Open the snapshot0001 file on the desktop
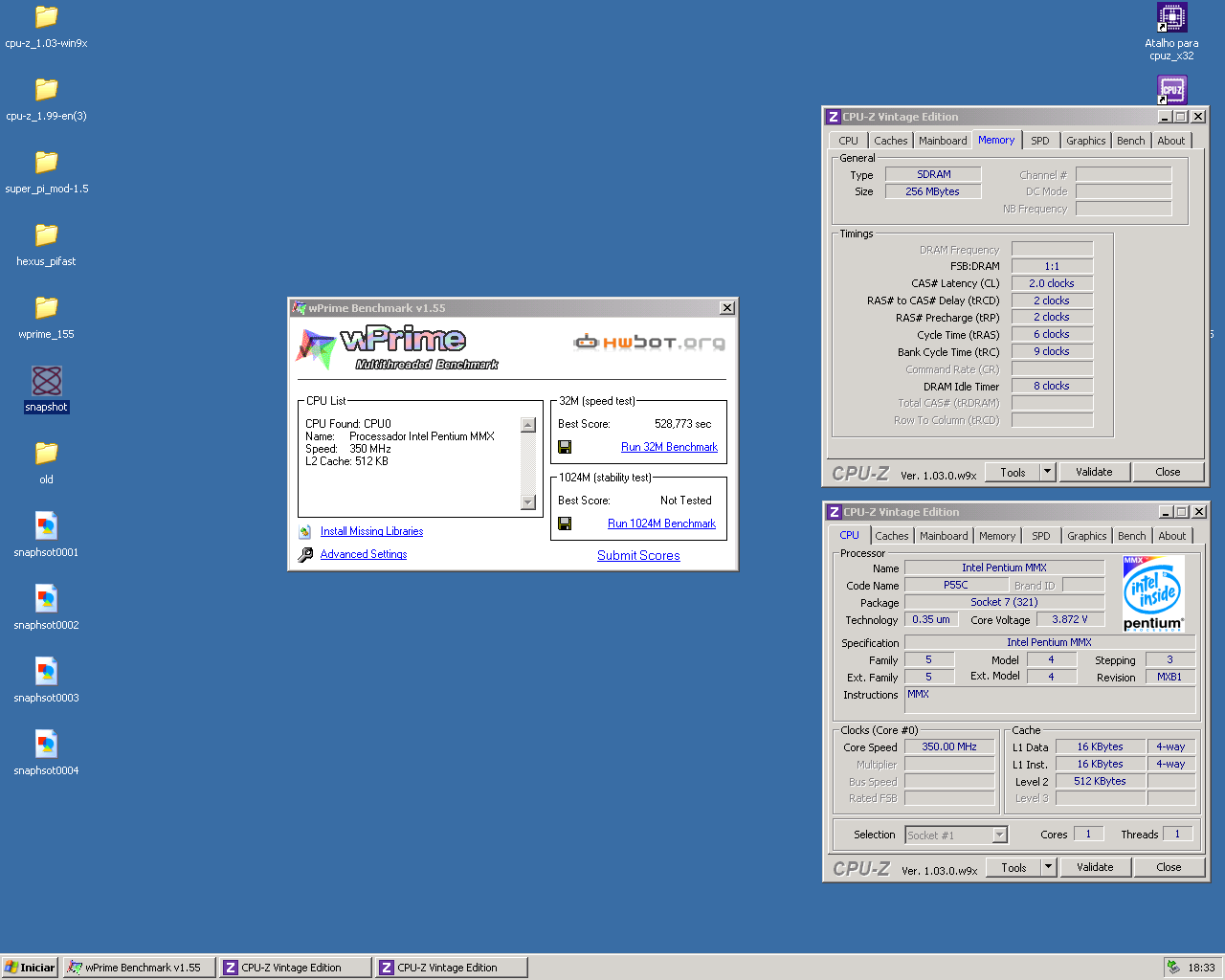Screen dimensions: 1225x980 (46, 527)
